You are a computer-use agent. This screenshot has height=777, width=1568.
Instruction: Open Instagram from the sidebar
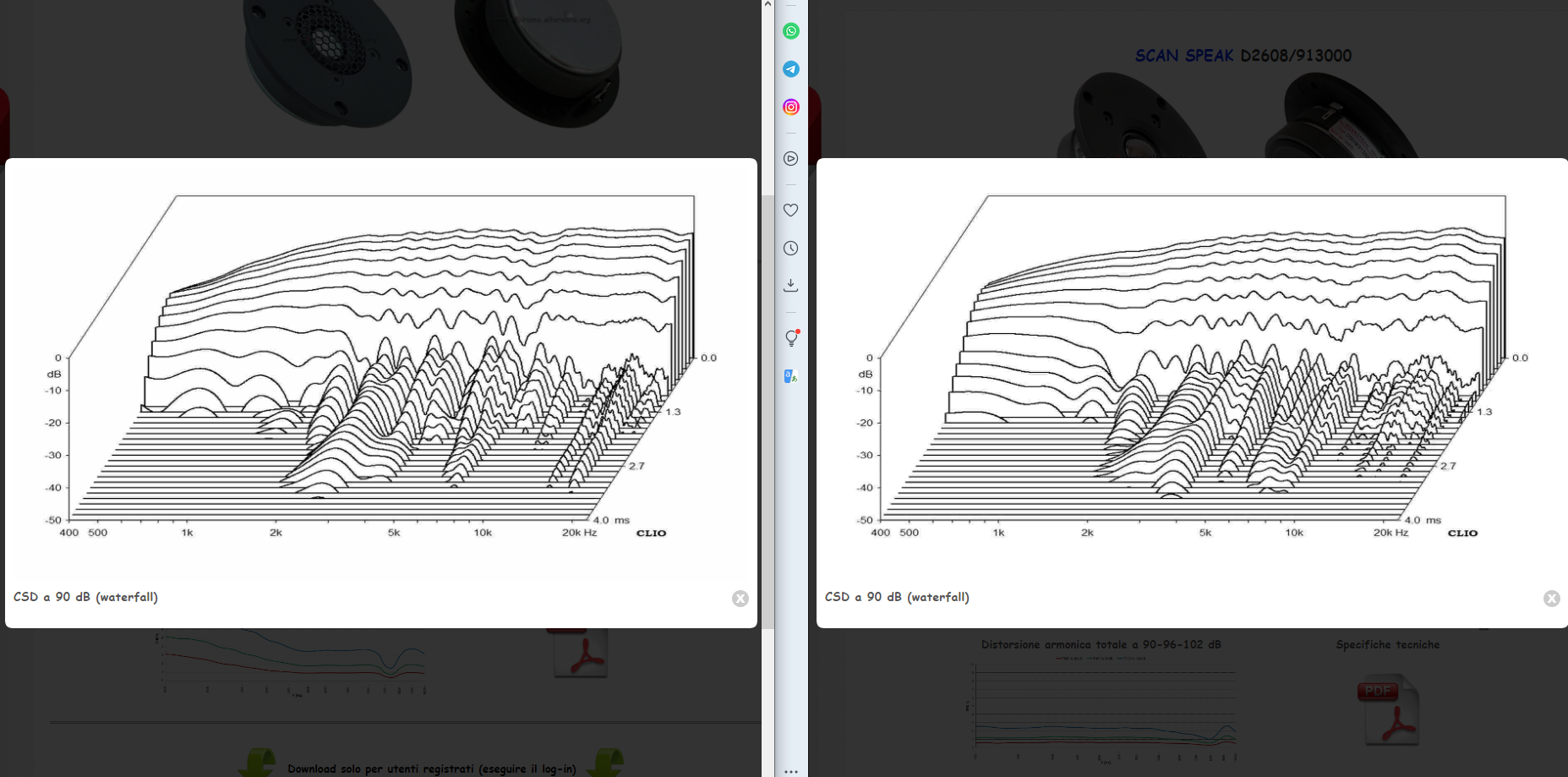click(790, 107)
